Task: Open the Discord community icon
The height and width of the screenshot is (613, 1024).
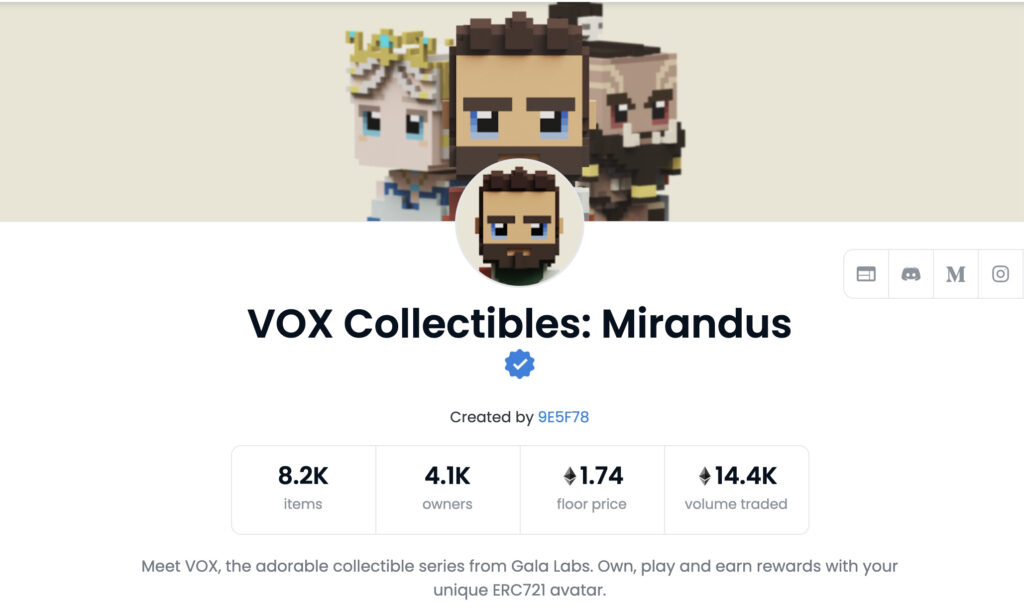Action: 911,274
